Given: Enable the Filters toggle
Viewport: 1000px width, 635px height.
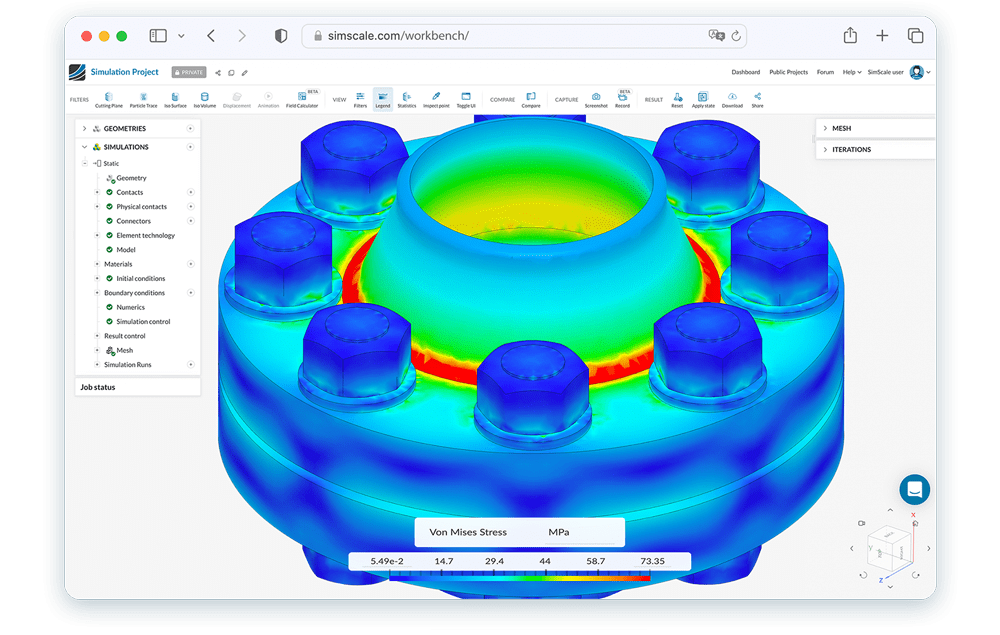Looking at the screenshot, I should pos(360,98).
